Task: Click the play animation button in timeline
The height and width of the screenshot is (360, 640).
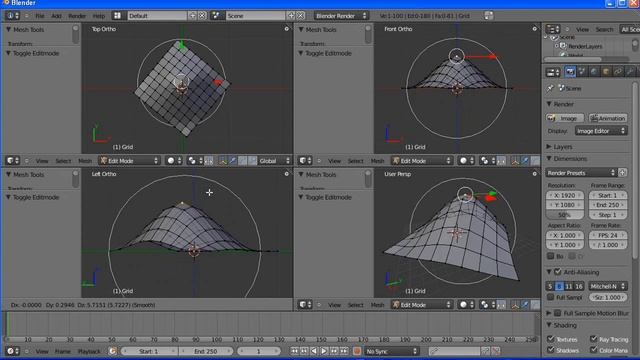Action: (324, 351)
